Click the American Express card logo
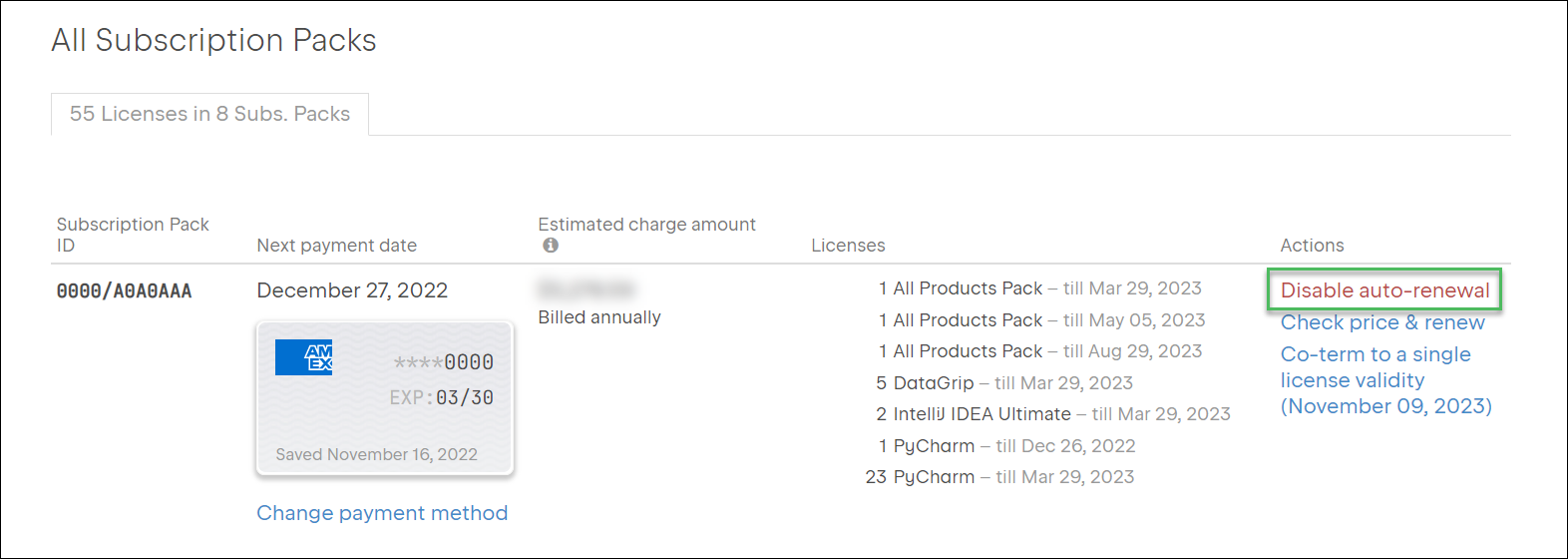Image resolution: width=1568 pixels, height=559 pixels. point(303,357)
